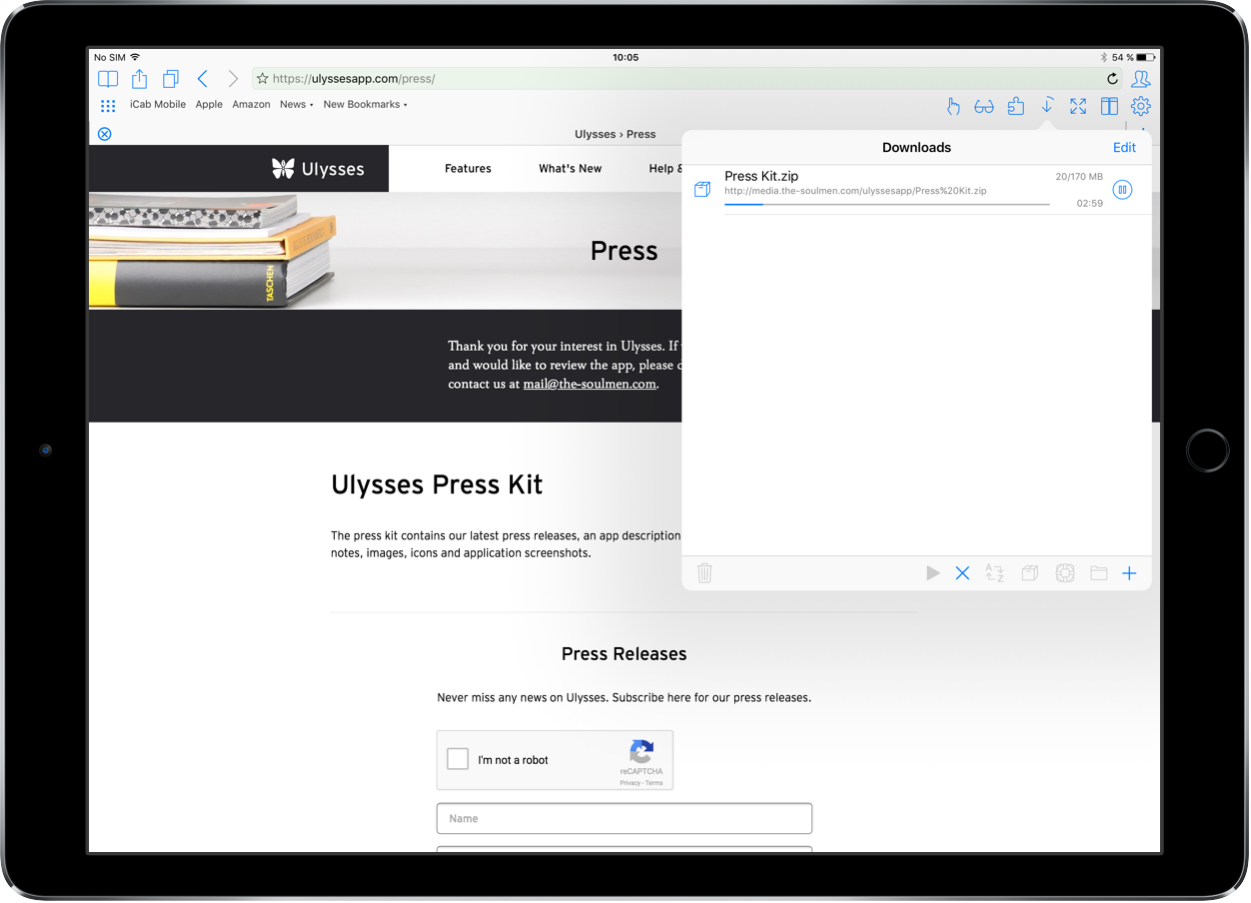
Task: Expand the New Bookmarks folder dropdown
Action: pyautogui.click(x=365, y=104)
